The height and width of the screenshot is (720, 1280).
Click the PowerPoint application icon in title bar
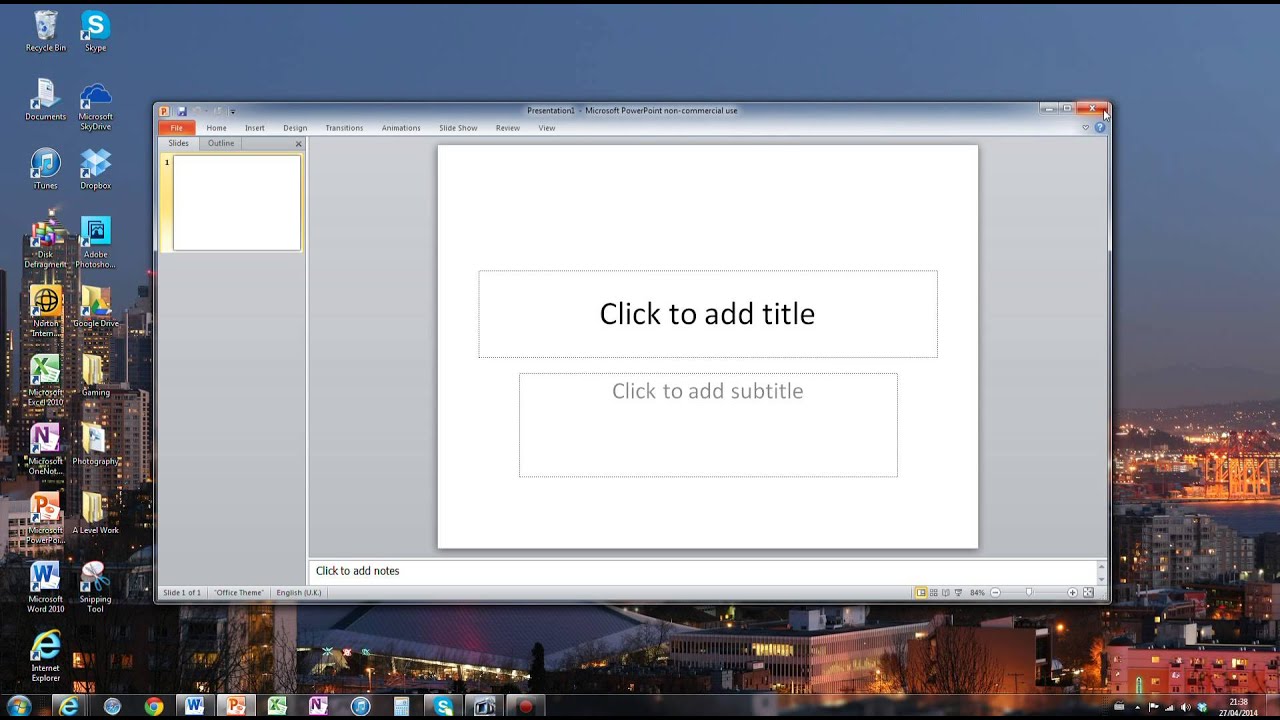click(165, 111)
